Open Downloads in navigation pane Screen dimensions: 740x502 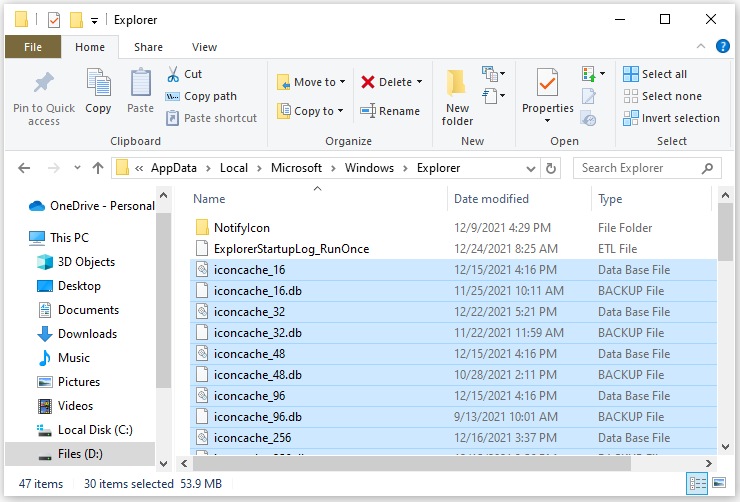pyautogui.click(x=77, y=334)
